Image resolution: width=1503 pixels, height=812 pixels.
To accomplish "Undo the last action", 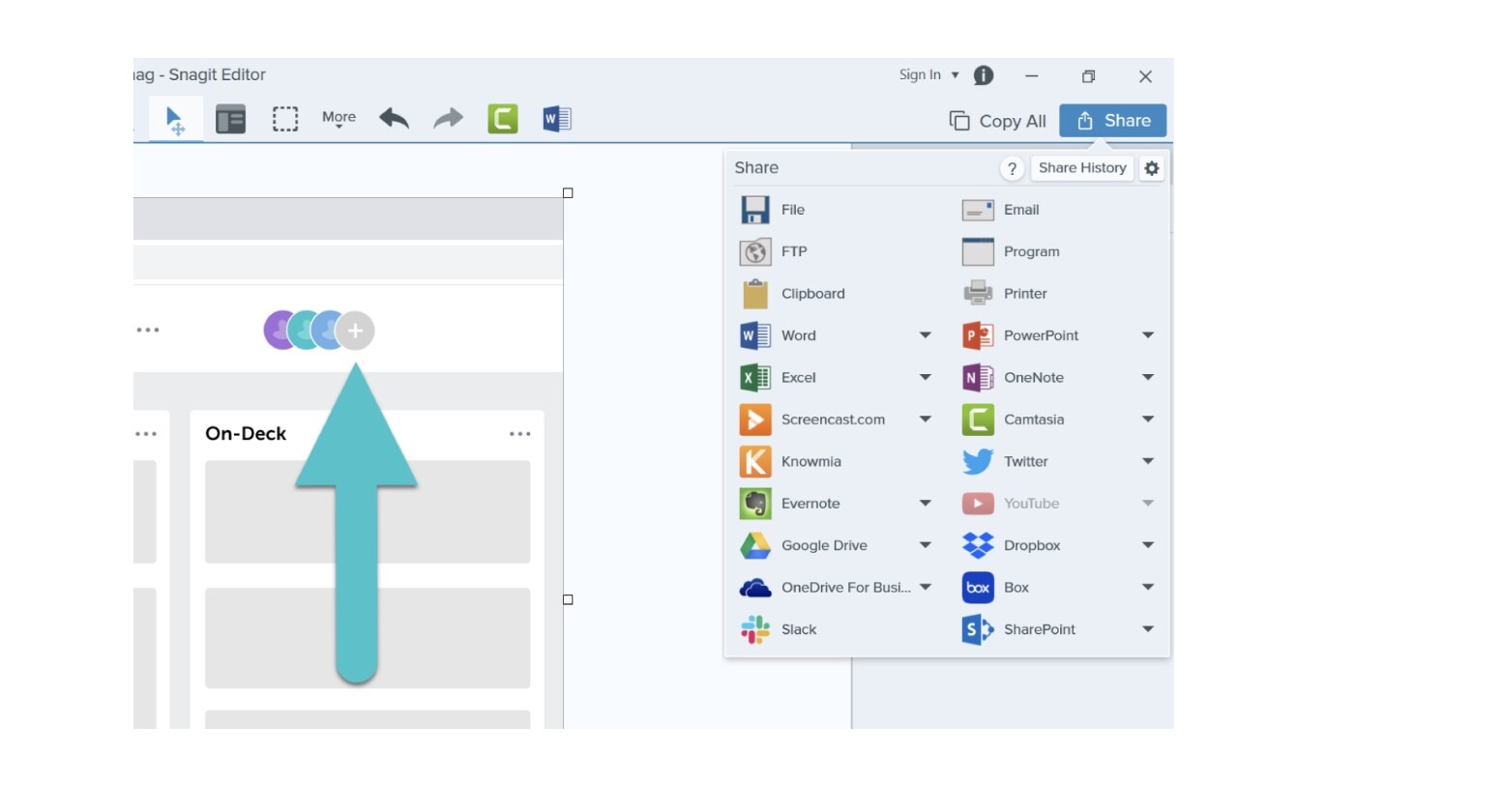I will [394, 119].
